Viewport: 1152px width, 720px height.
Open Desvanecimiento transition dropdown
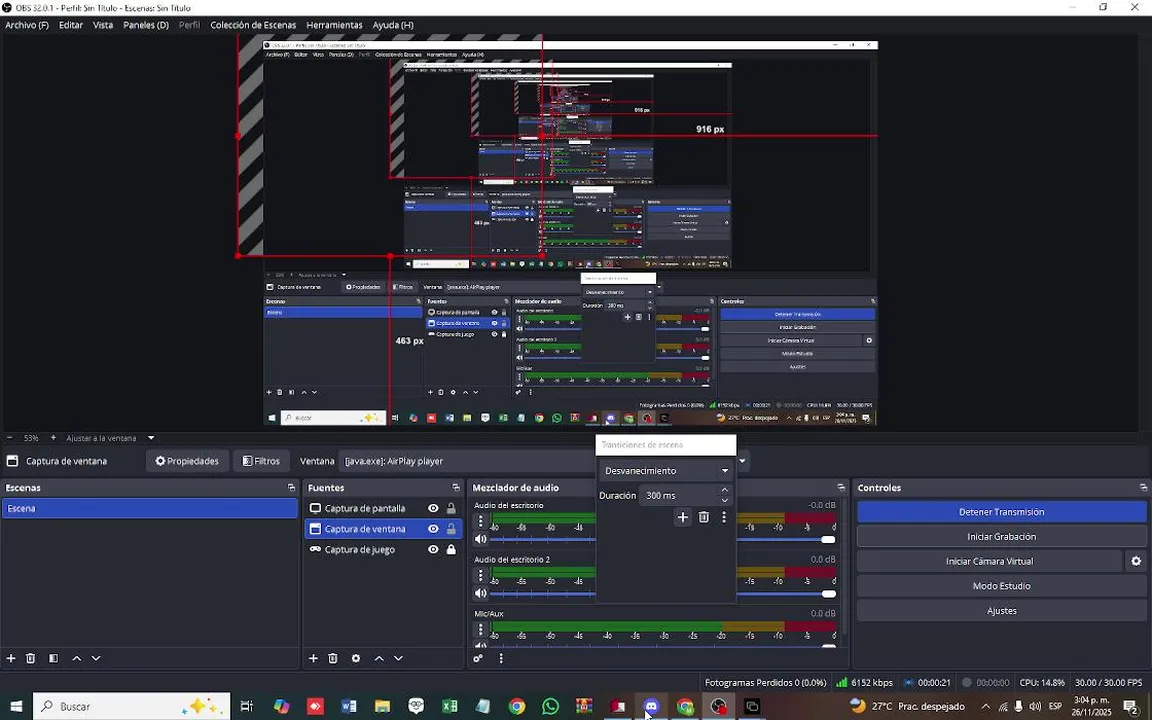[x=666, y=471]
